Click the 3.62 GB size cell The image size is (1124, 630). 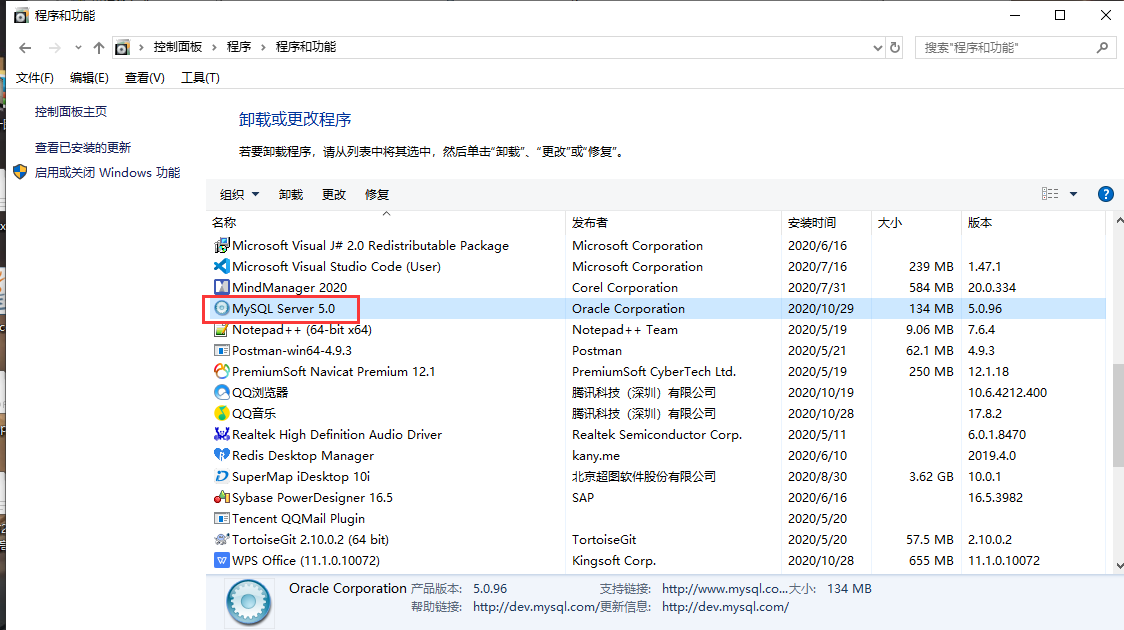(930, 477)
